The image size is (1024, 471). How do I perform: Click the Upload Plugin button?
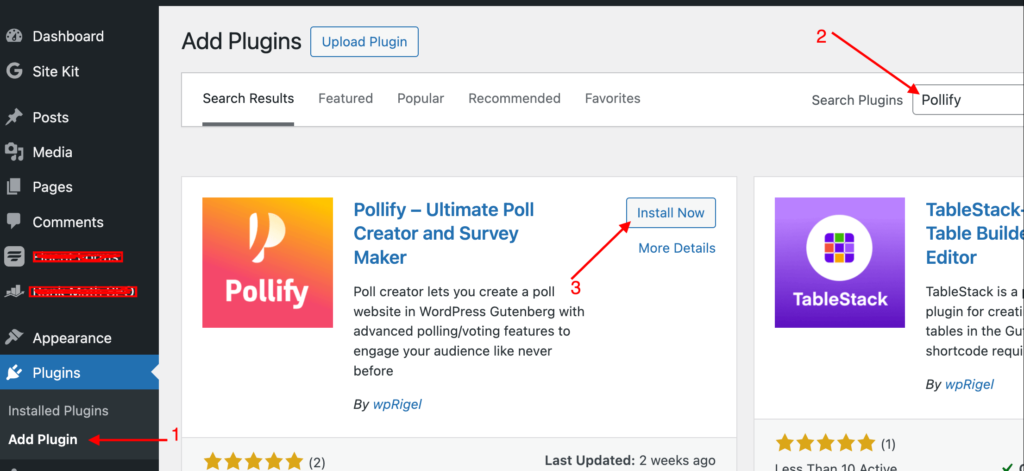(364, 42)
